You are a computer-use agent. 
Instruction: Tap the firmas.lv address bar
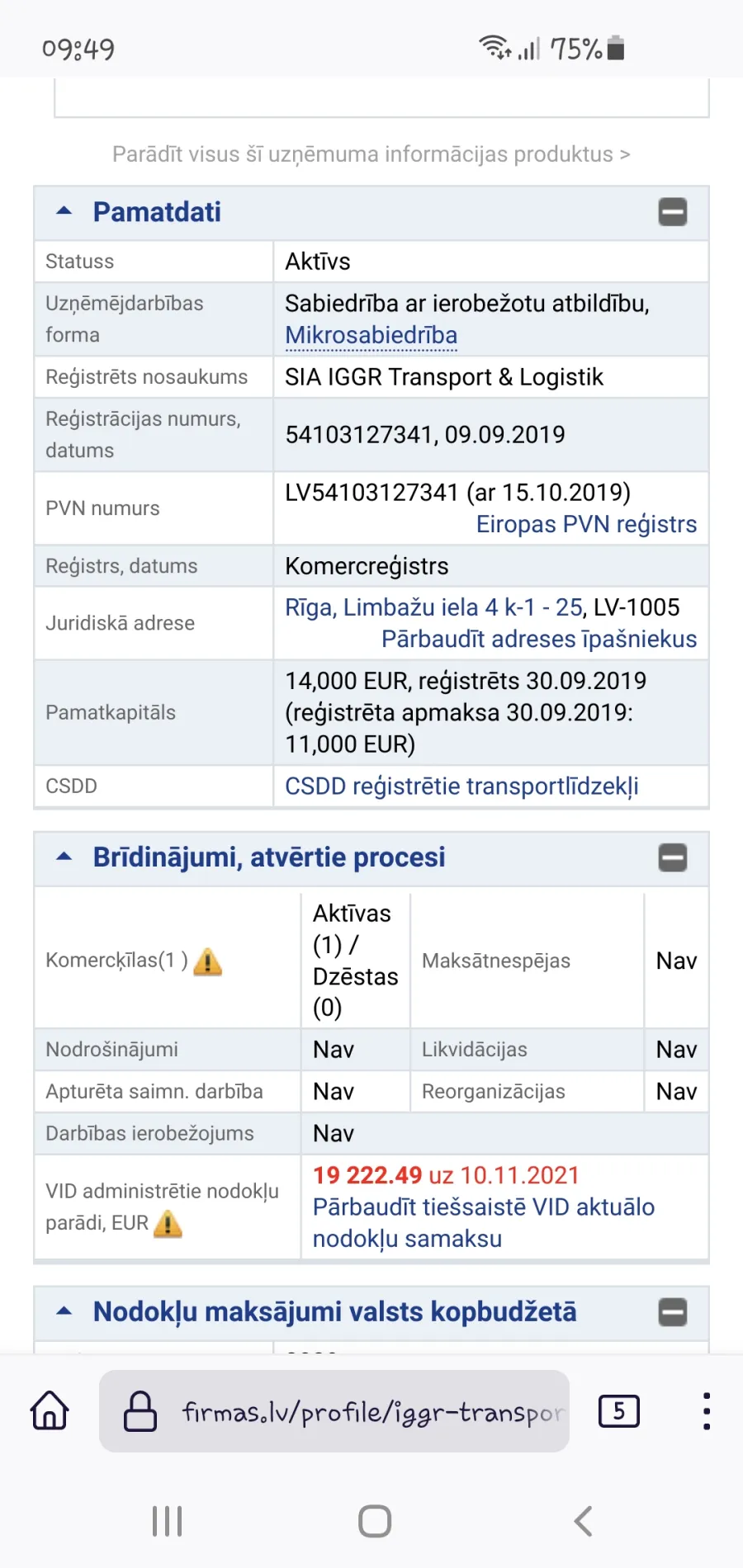coord(334,1411)
